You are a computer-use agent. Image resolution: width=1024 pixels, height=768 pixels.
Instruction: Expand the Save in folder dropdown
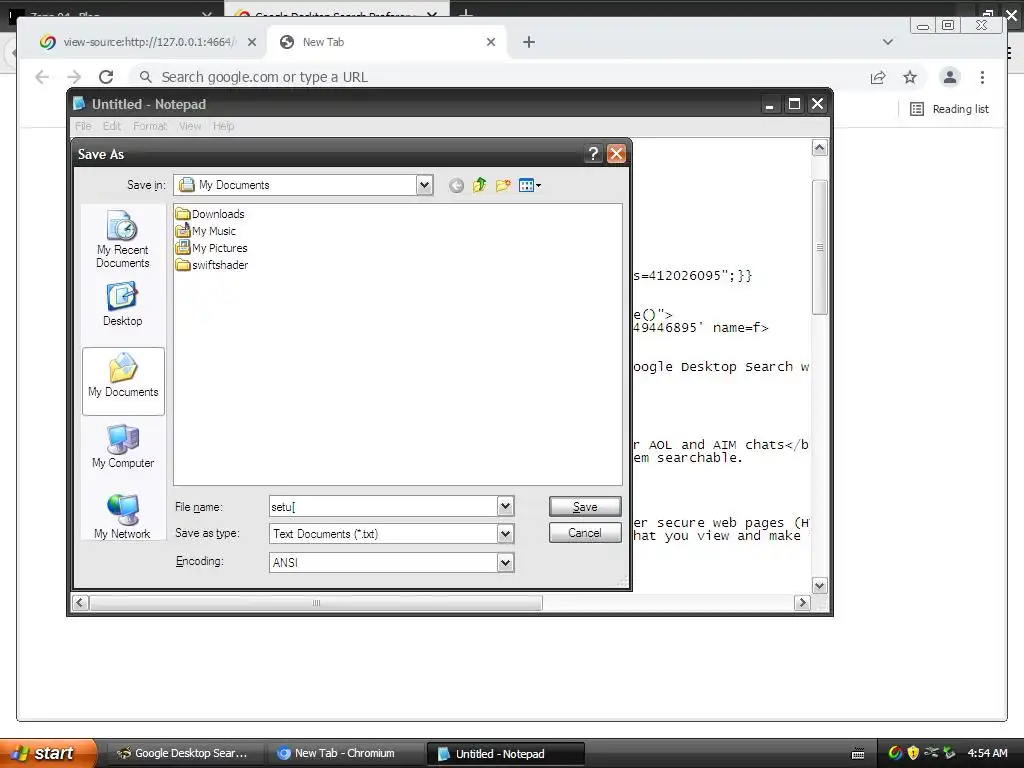pos(424,185)
